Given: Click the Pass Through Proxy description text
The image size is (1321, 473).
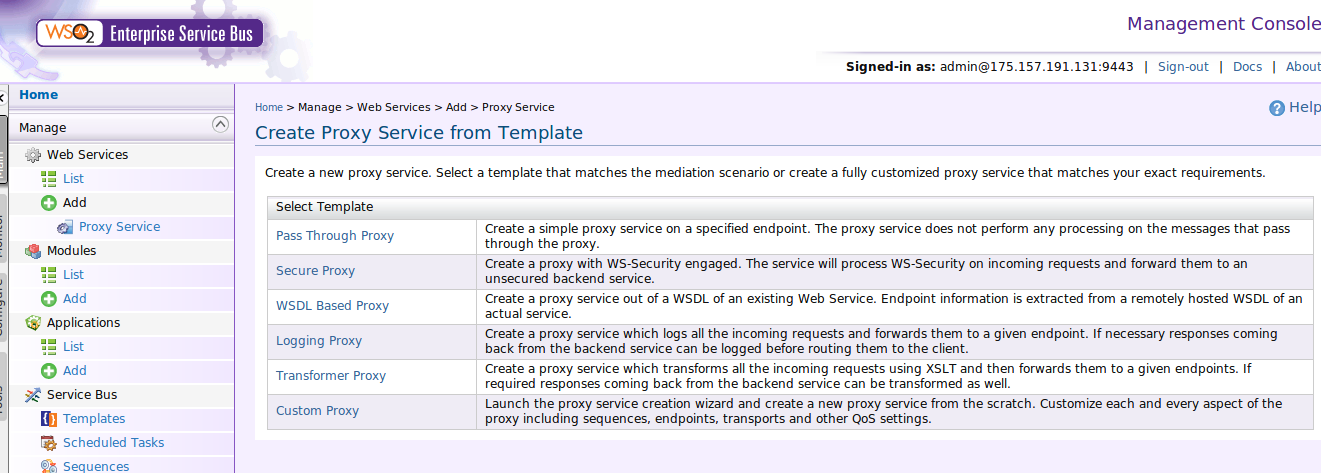Looking at the screenshot, I should (x=887, y=236).
